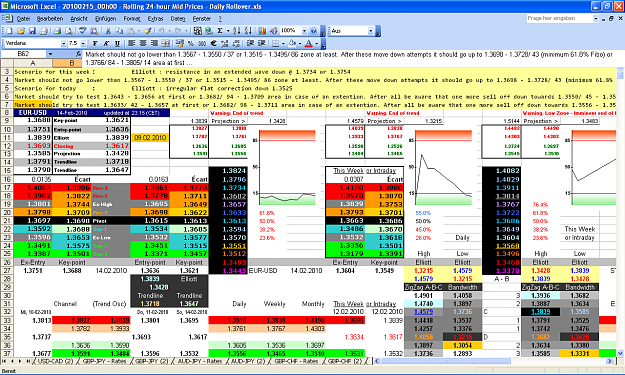
Task: Apply percent style format
Action: point(191,43)
